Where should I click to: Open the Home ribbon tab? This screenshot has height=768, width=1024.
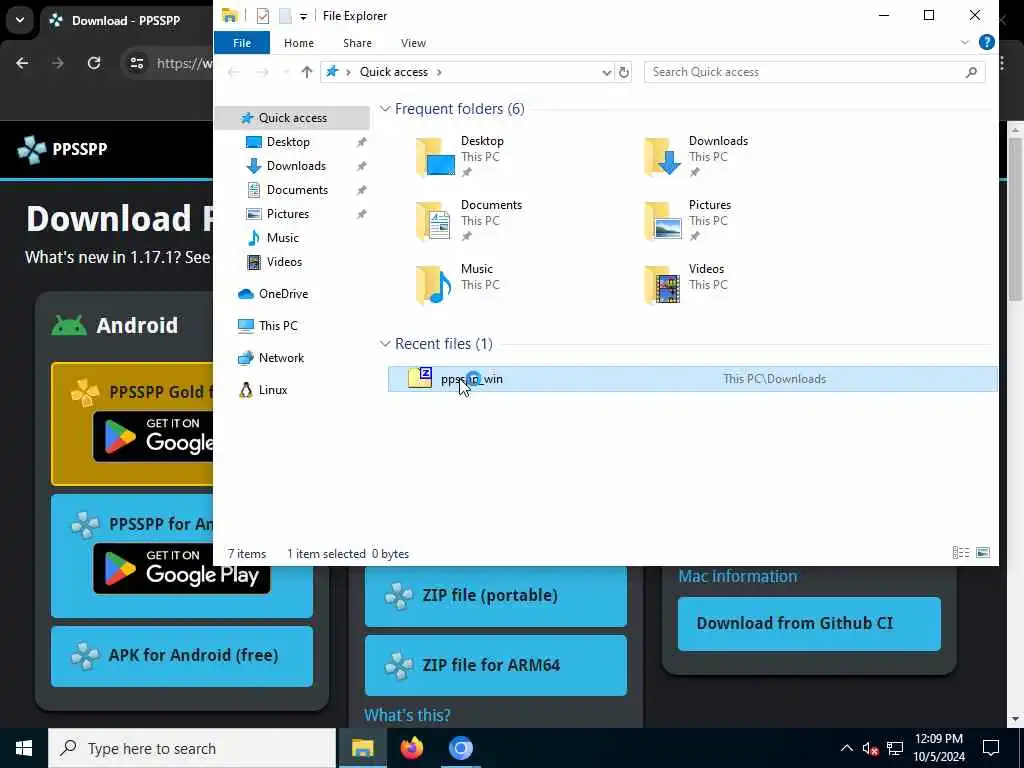coord(299,43)
